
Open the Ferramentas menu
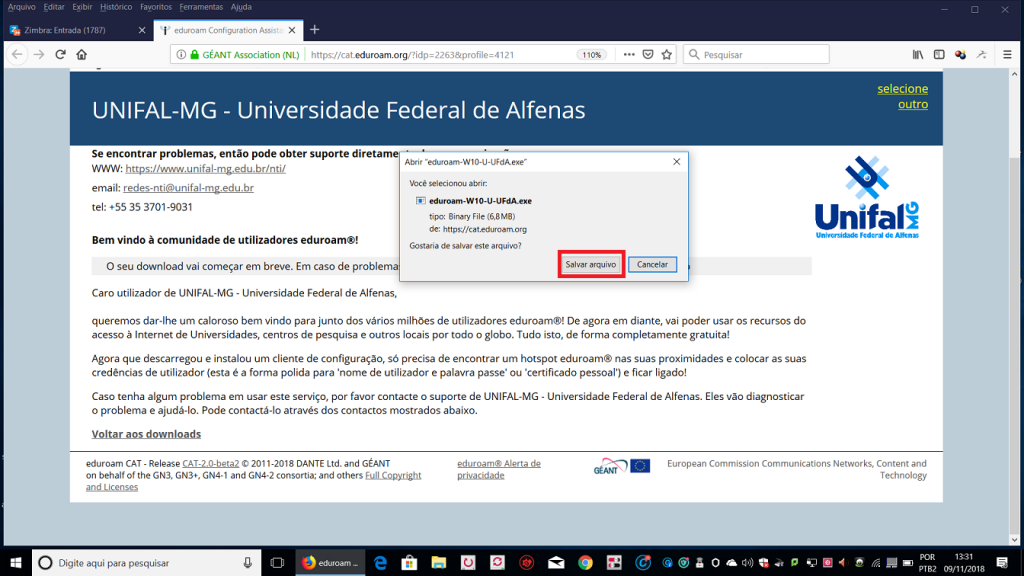point(201,7)
